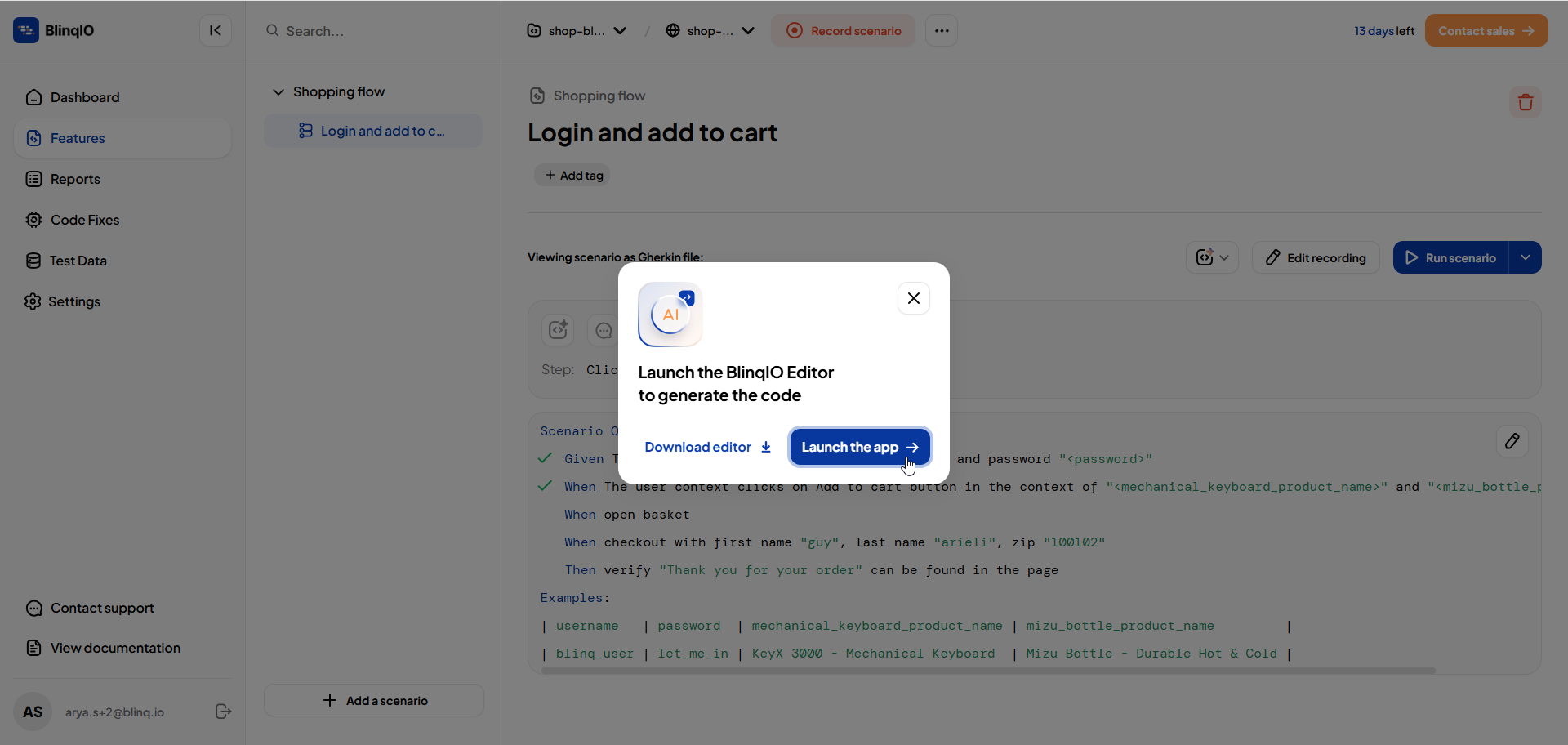Click 13 days left text

point(1384,31)
